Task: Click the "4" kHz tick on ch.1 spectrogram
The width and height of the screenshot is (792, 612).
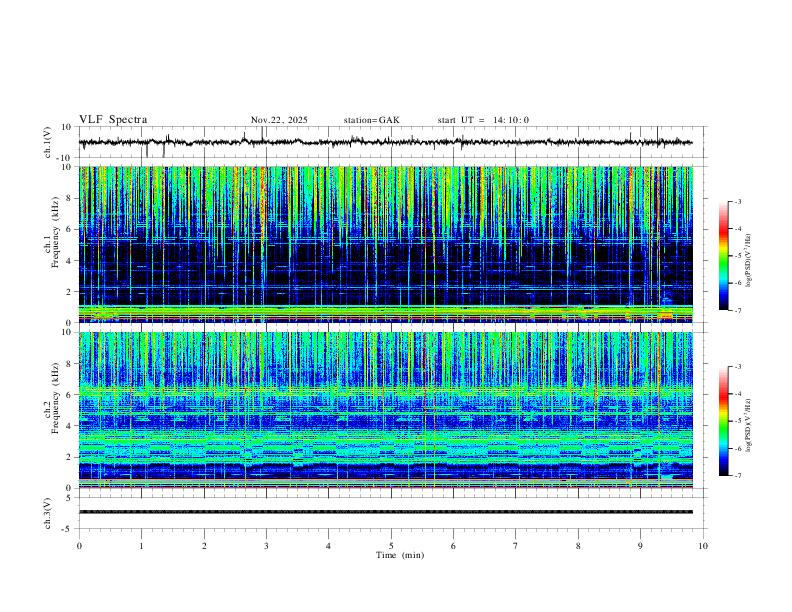Action: tap(70, 261)
